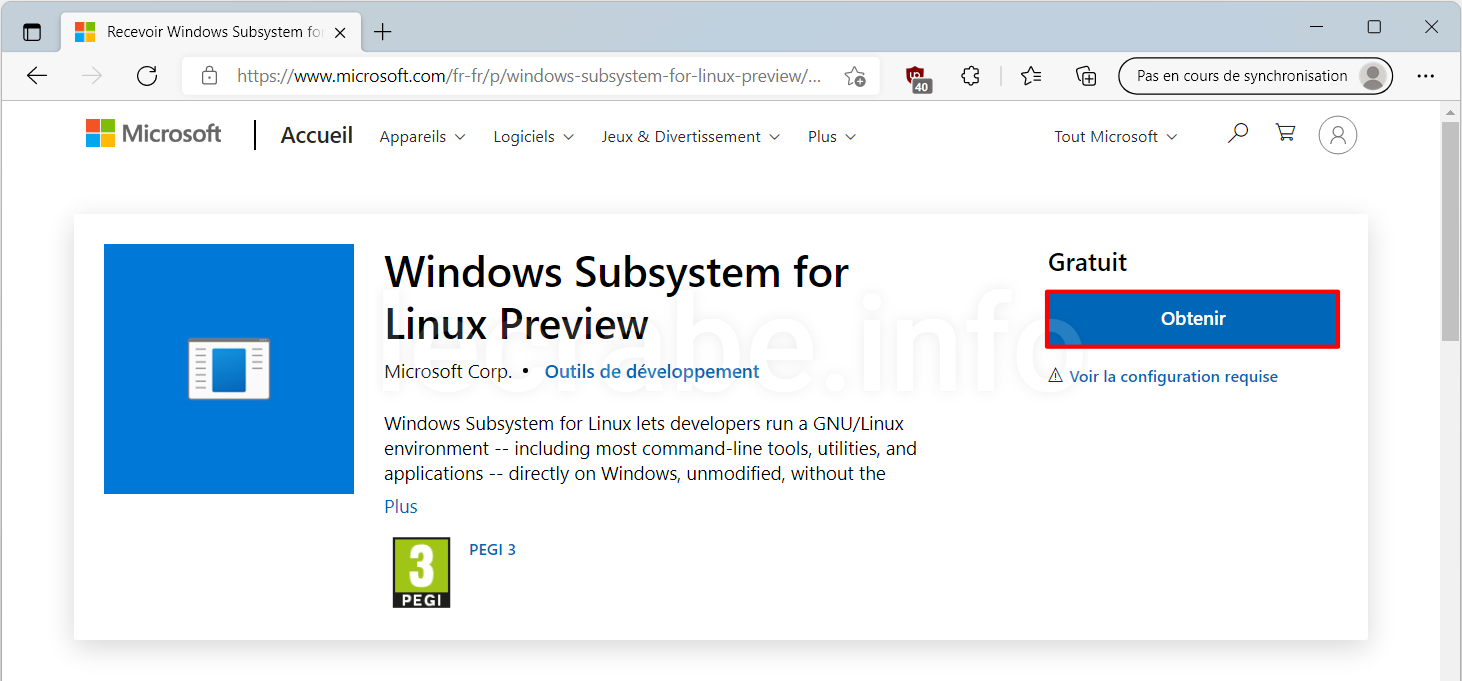Click the Pas en cours de synchronisation profile button
This screenshot has width=1462, height=681.
point(1255,76)
